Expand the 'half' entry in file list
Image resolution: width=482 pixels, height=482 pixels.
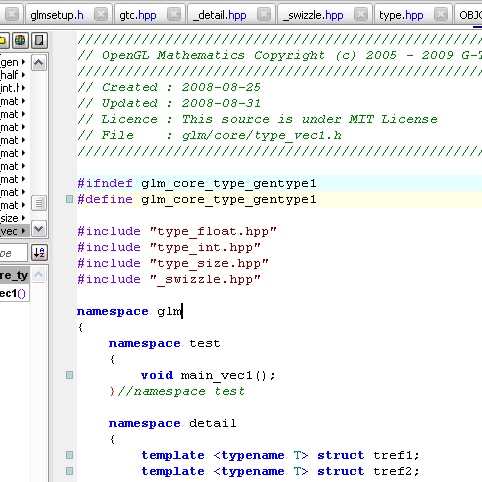(x=23, y=75)
